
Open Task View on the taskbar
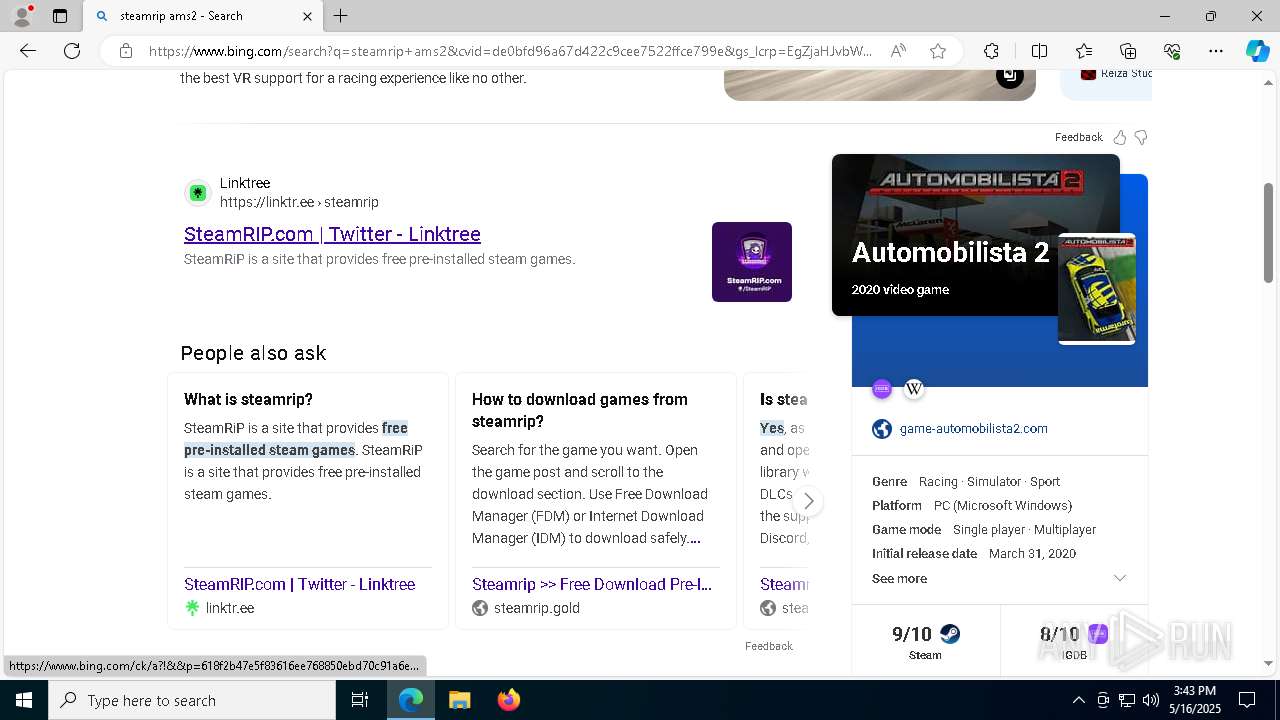pos(360,700)
